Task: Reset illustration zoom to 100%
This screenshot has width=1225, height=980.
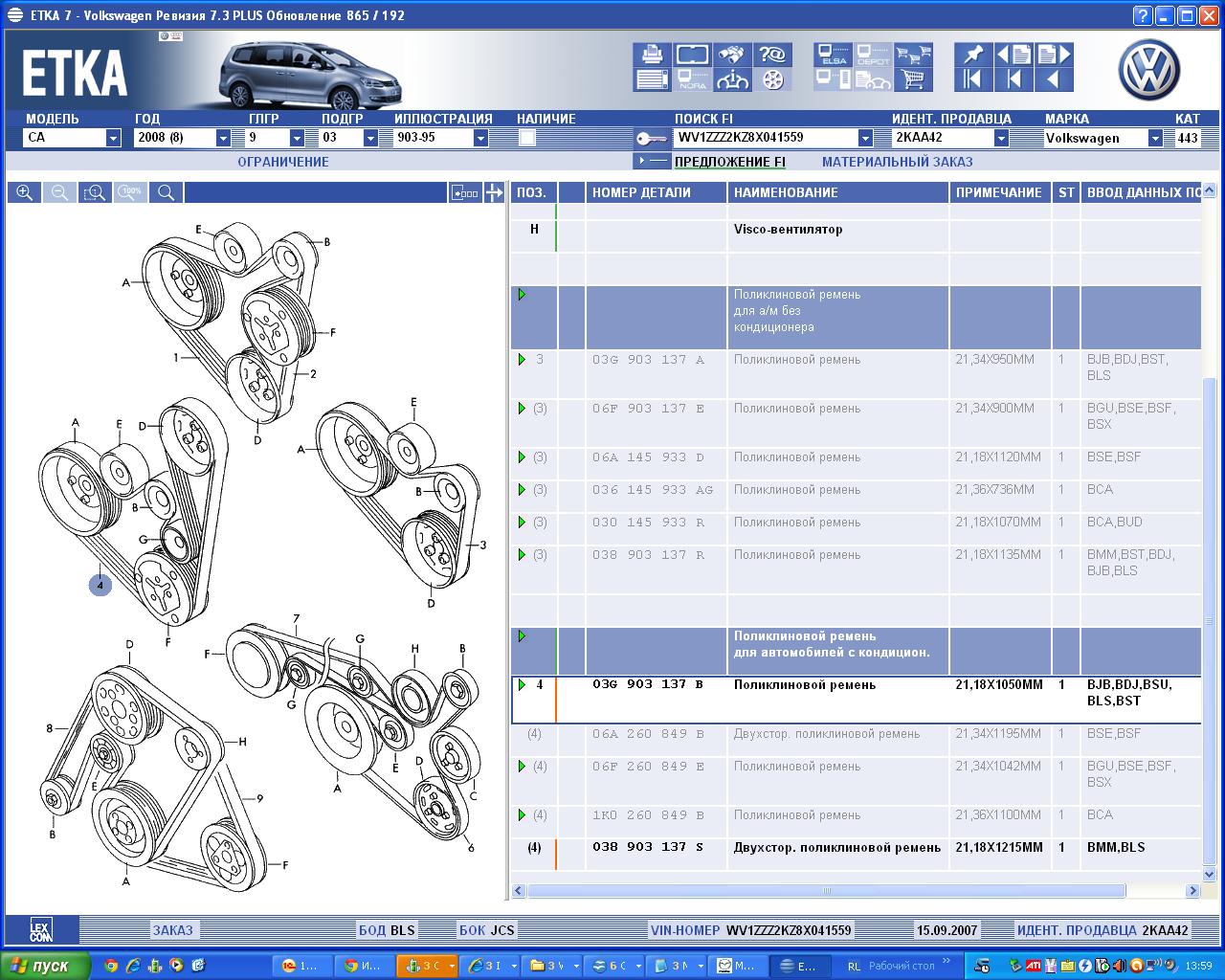Action: pos(131,192)
